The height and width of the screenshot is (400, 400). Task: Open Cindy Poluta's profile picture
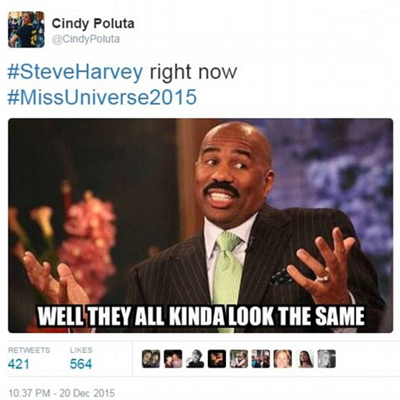click(x=26, y=29)
